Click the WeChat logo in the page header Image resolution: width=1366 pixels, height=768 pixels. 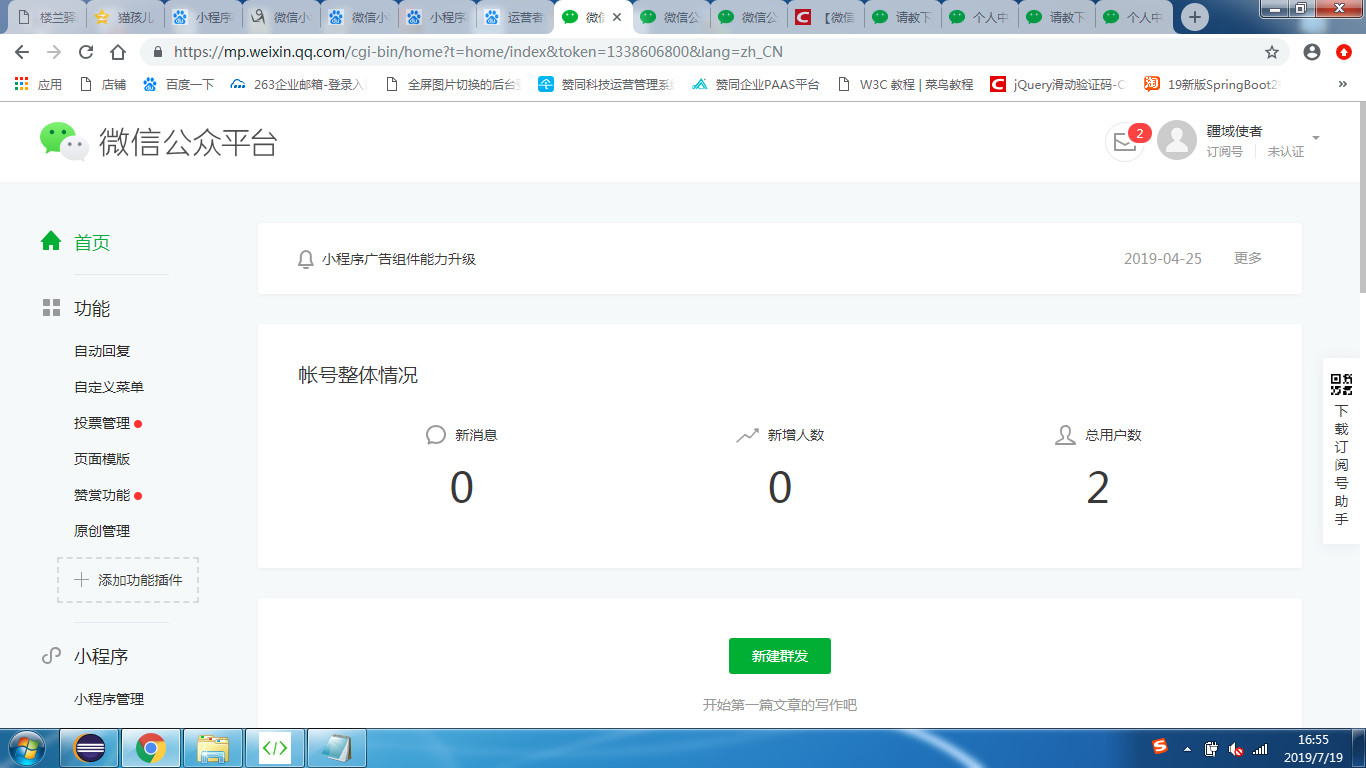coord(64,141)
